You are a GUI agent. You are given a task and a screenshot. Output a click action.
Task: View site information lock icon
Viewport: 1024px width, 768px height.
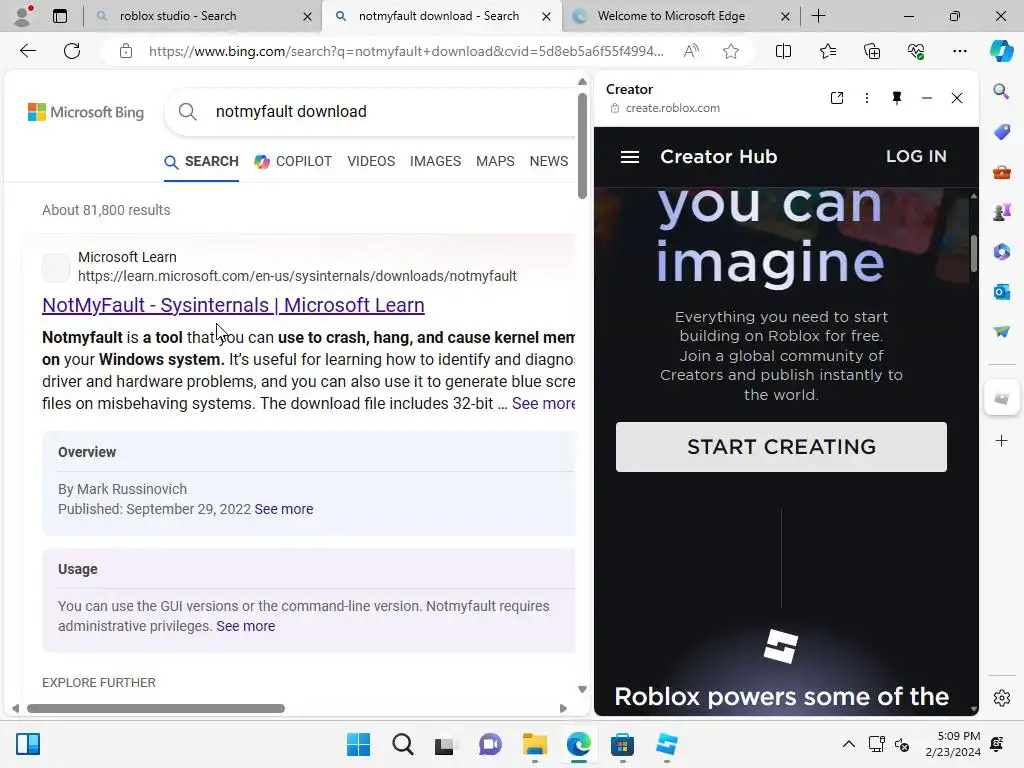(x=126, y=51)
